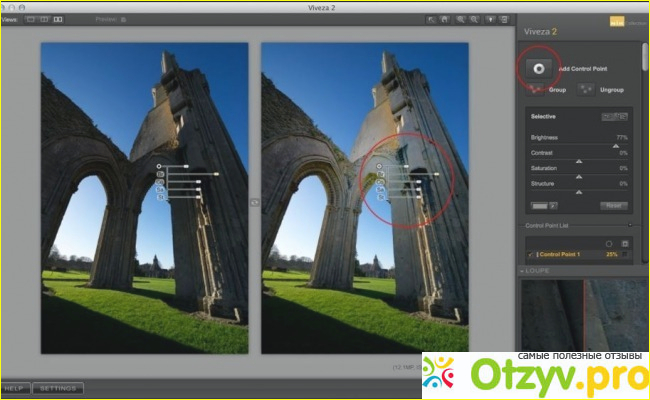Viewport: 650px width, 400px height.
Task: Click the divider handle between image previews
Action: 254,201
